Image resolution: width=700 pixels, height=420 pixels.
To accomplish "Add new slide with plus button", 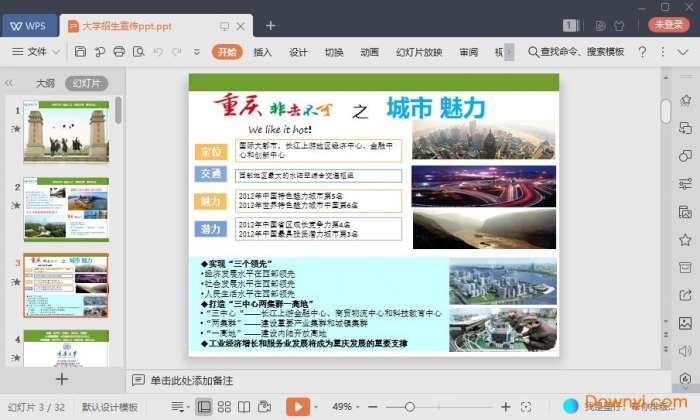I will (x=62, y=379).
